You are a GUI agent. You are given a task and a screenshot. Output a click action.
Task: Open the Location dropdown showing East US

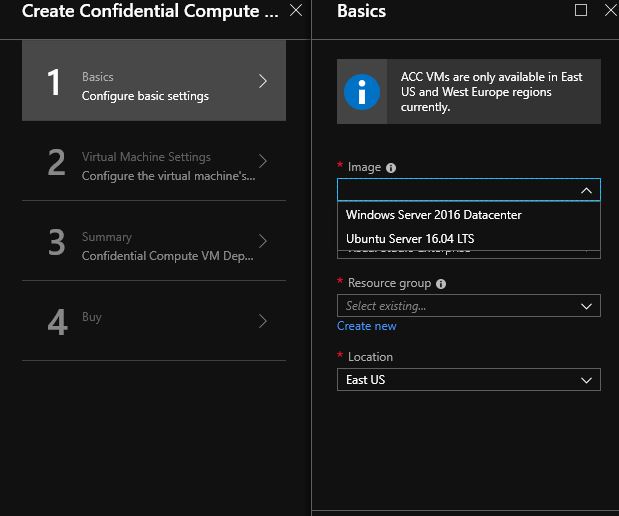(469, 380)
